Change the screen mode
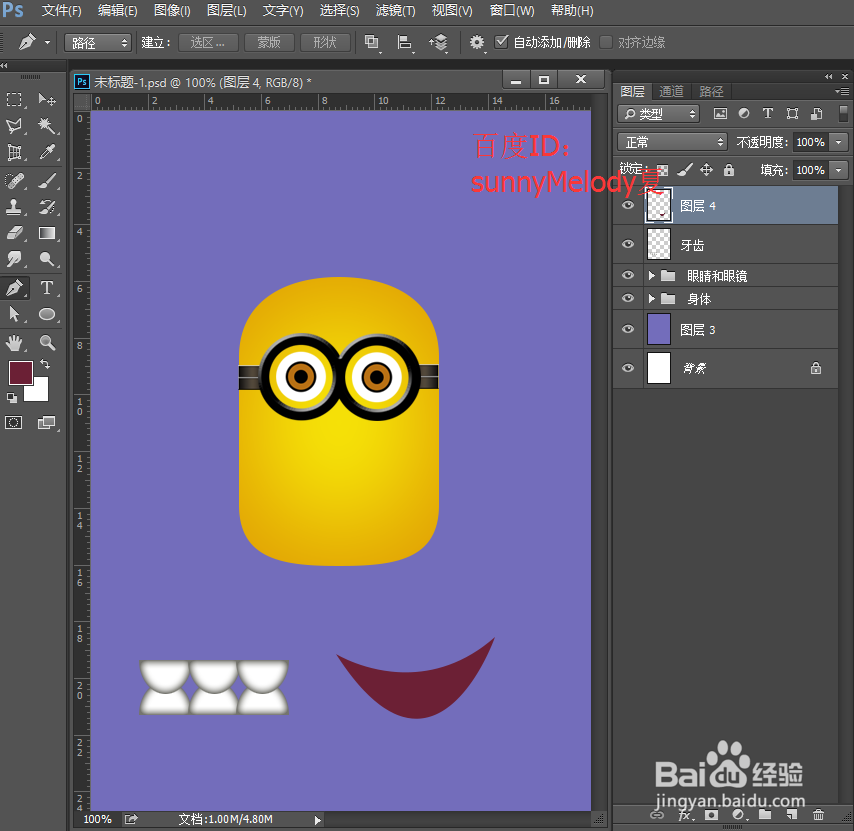Screen dimensions: 854x831 click(47, 423)
